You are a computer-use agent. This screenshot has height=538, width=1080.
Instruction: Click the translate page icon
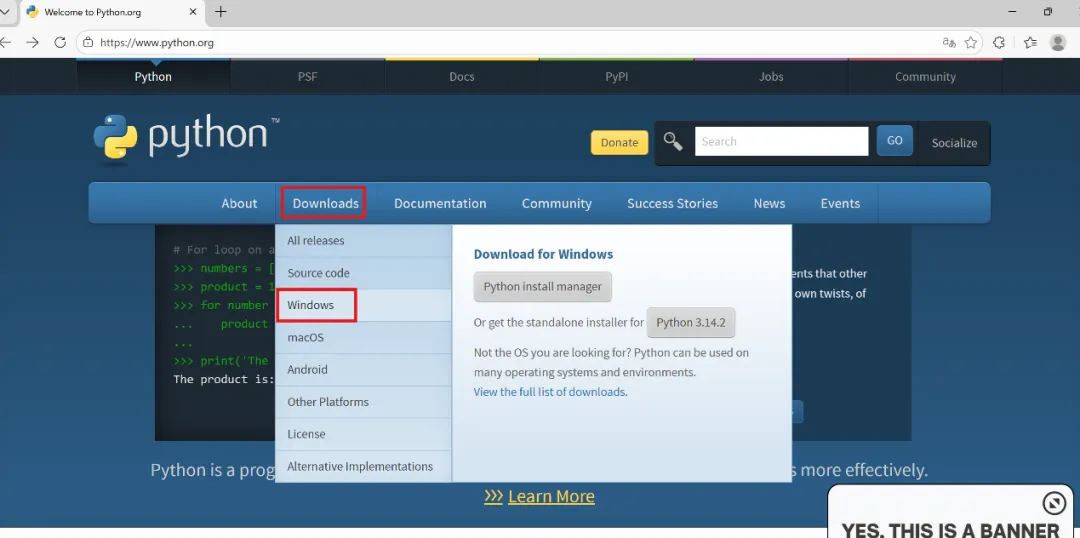point(948,43)
